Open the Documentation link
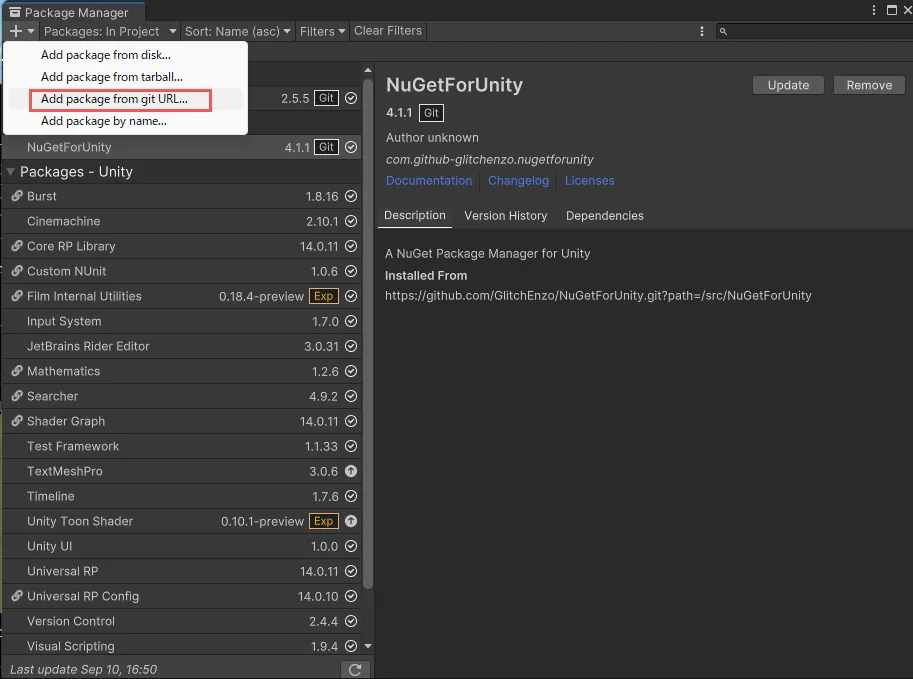Image resolution: width=913 pixels, height=679 pixels. pyautogui.click(x=429, y=181)
